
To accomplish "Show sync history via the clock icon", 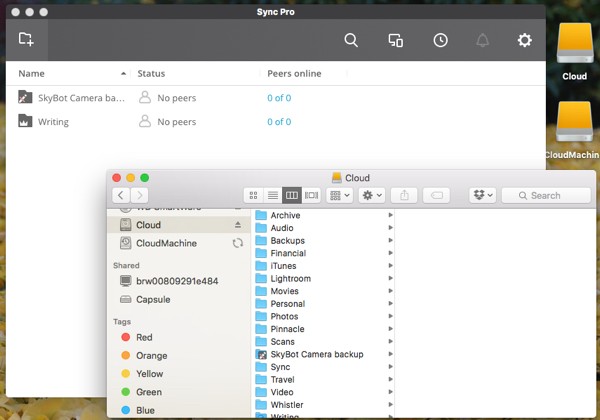I will [440, 40].
